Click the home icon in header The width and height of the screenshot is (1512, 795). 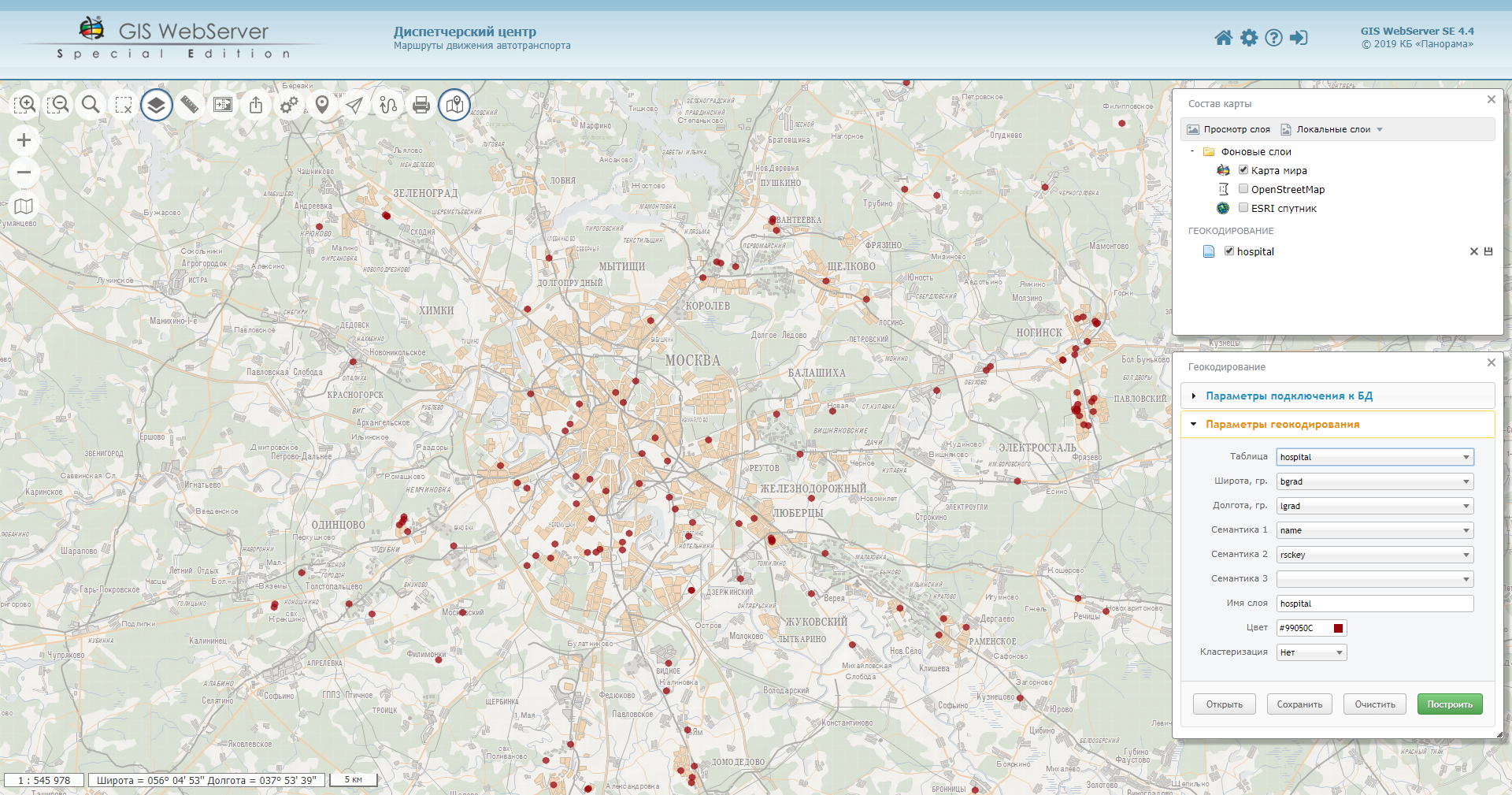(1223, 38)
